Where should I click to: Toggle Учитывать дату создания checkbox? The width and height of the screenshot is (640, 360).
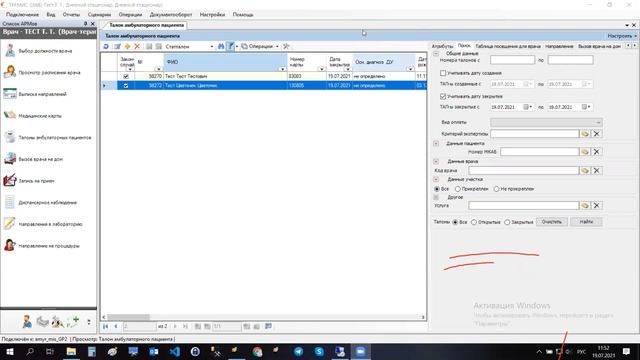pyautogui.click(x=443, y=73)
